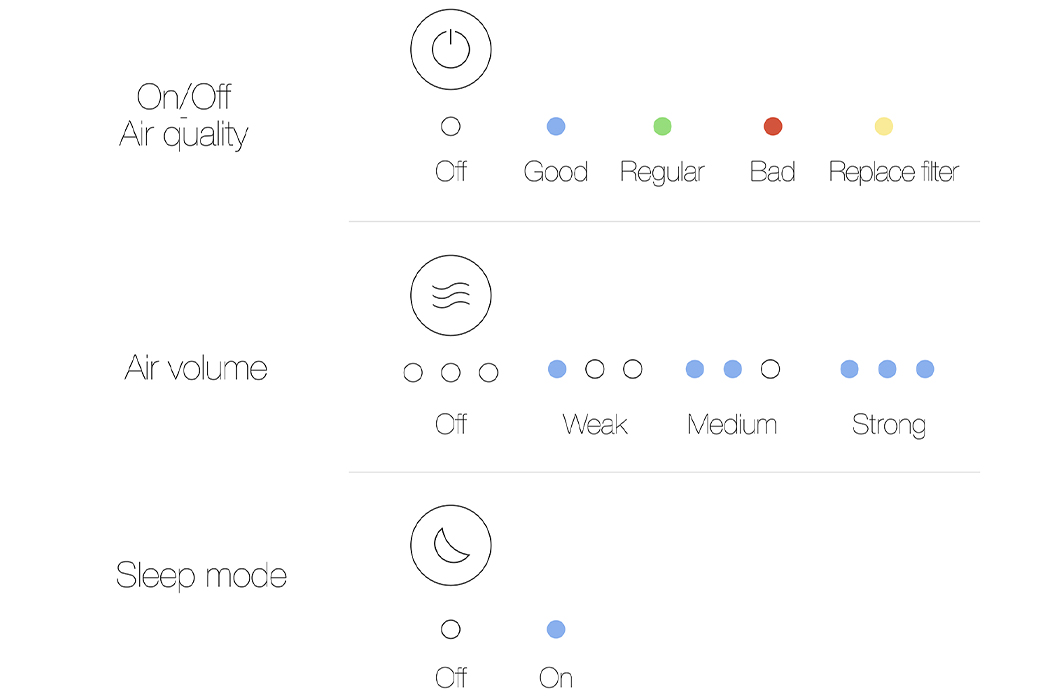
Task: Click the yellow Replace filter dot
Action: (883, 127)
